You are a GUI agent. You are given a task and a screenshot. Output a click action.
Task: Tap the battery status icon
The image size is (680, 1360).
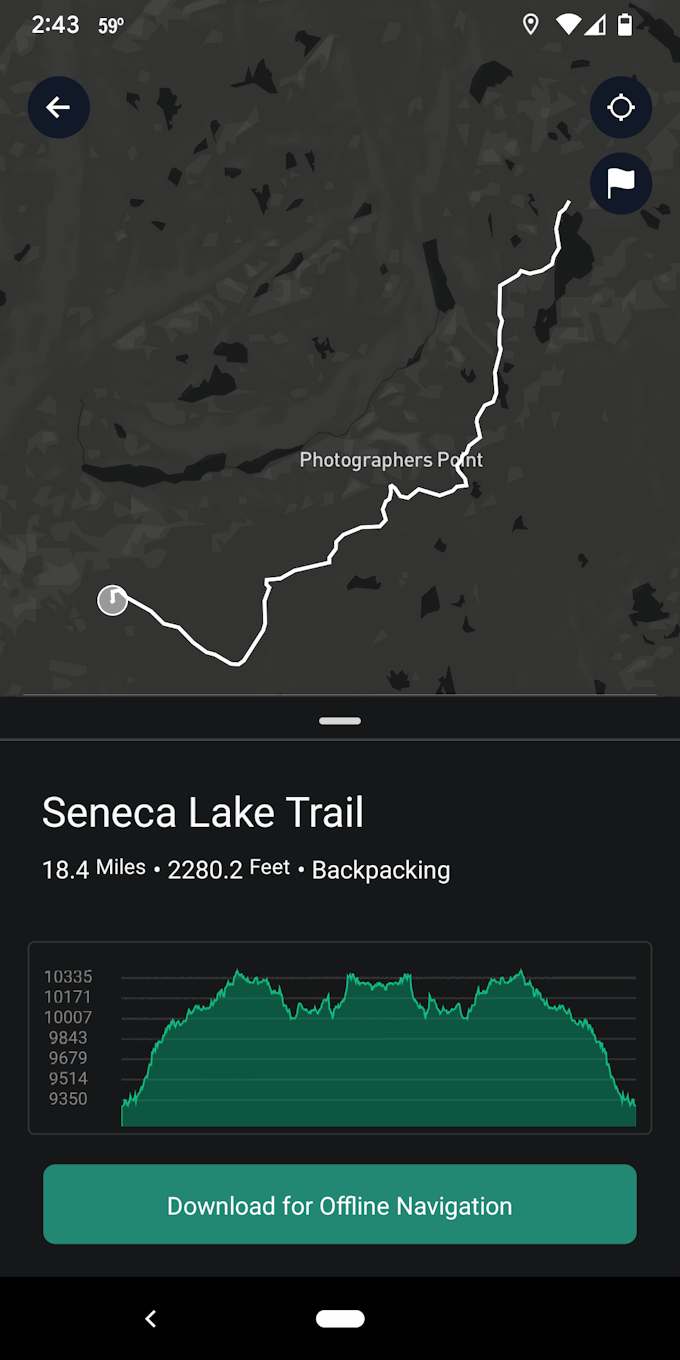625,25
